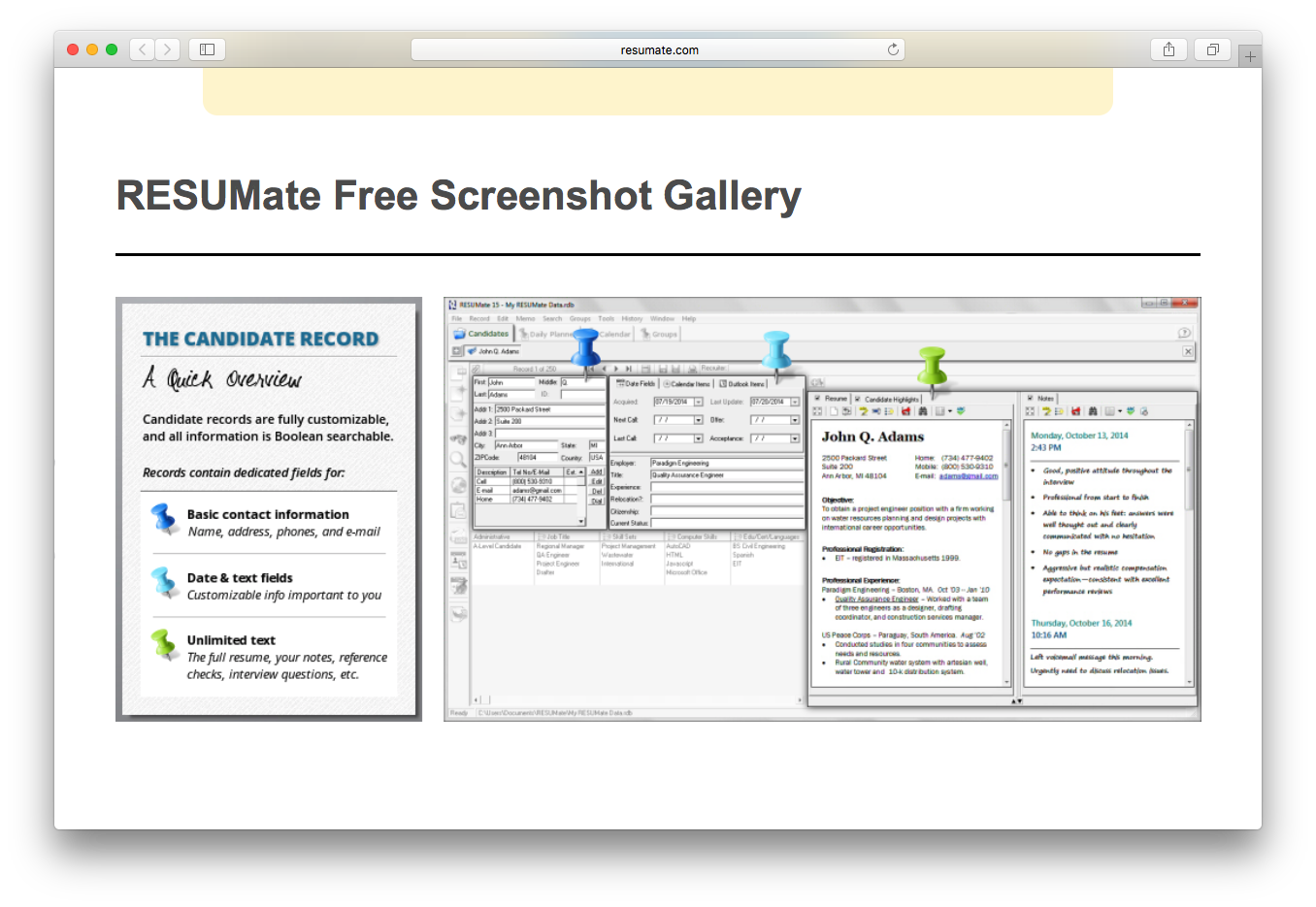Open a new Safari tab
1316x907 pixels.
[1250, 56]
